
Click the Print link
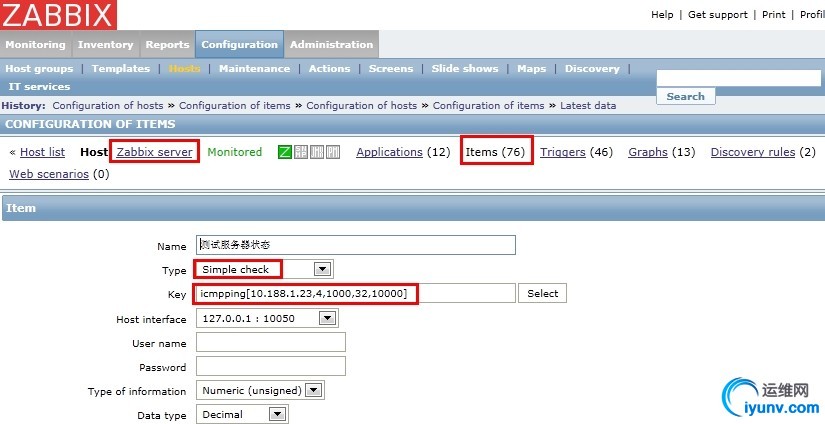click(773, 15)
